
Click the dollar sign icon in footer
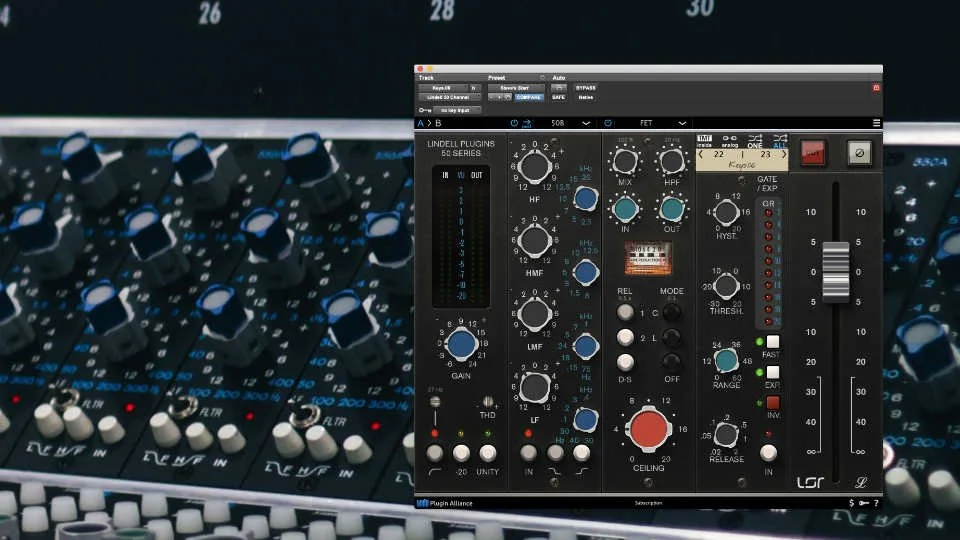851,503
